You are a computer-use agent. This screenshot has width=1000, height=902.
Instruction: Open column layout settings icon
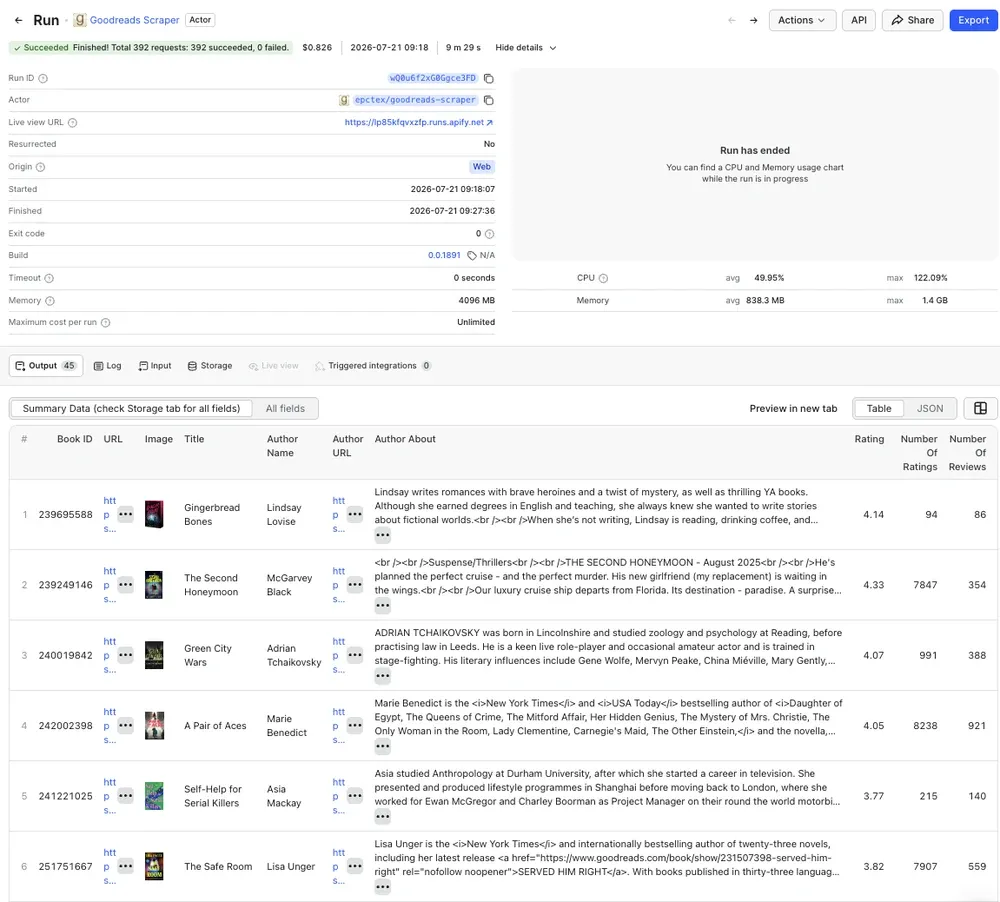tap(980, 408)
